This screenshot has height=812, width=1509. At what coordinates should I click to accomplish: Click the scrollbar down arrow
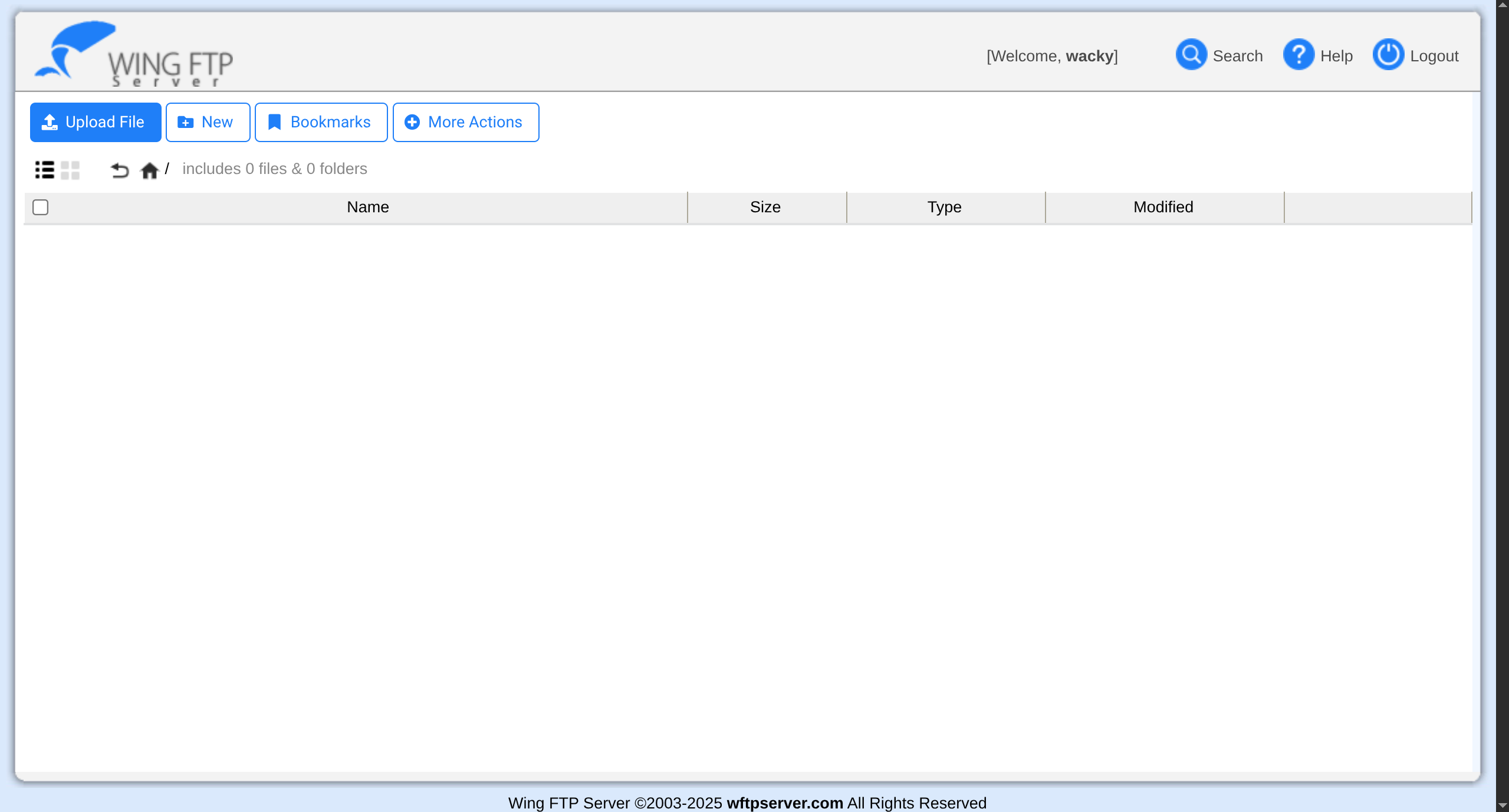pos(1502,806)
